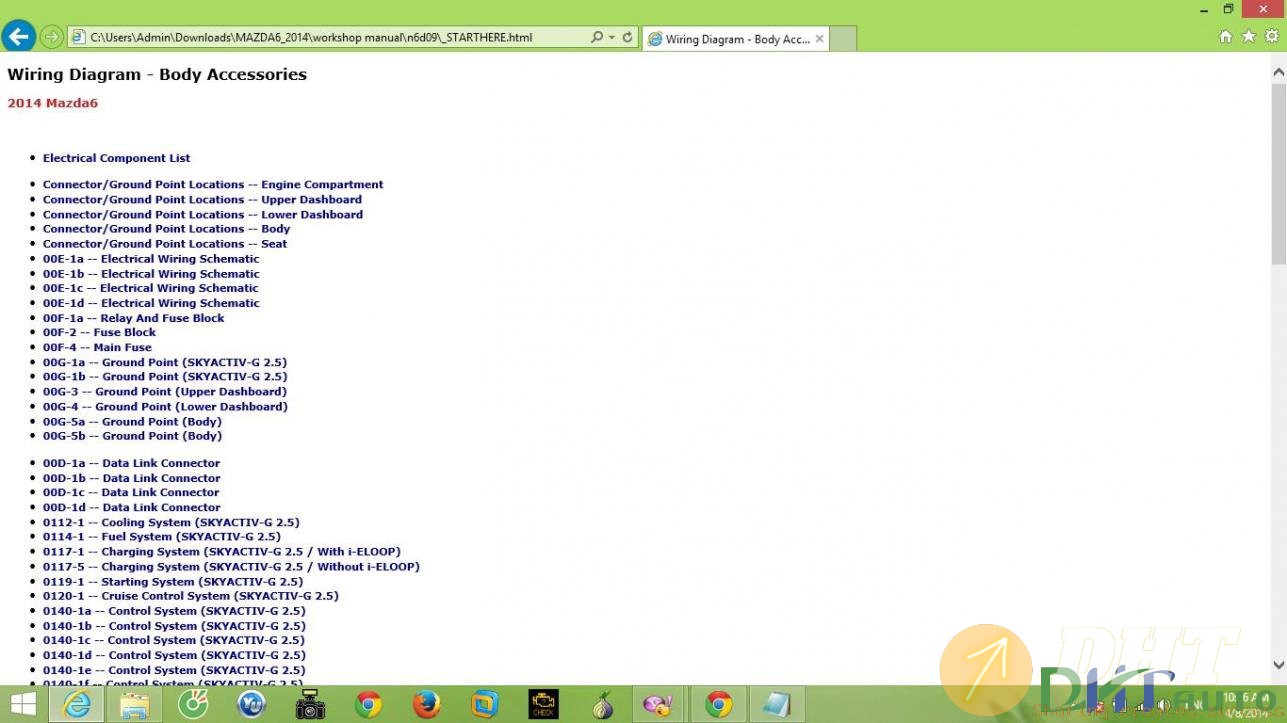Open 00G-3 Ground Point (Upper Dashboard)
Image resolution: width=1287 pixels, height=723 pixels.
pos(165,391)
